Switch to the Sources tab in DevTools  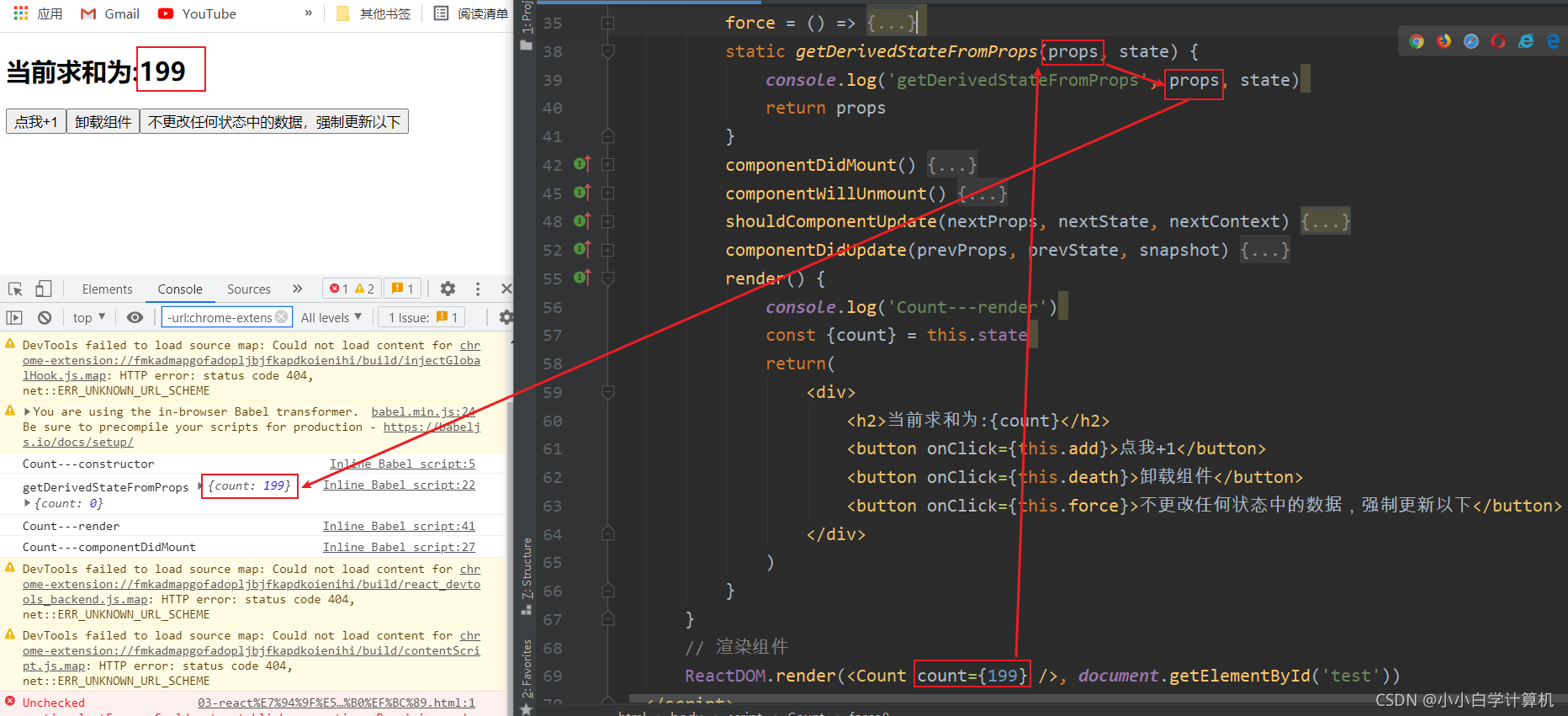[x=249, y=289]
